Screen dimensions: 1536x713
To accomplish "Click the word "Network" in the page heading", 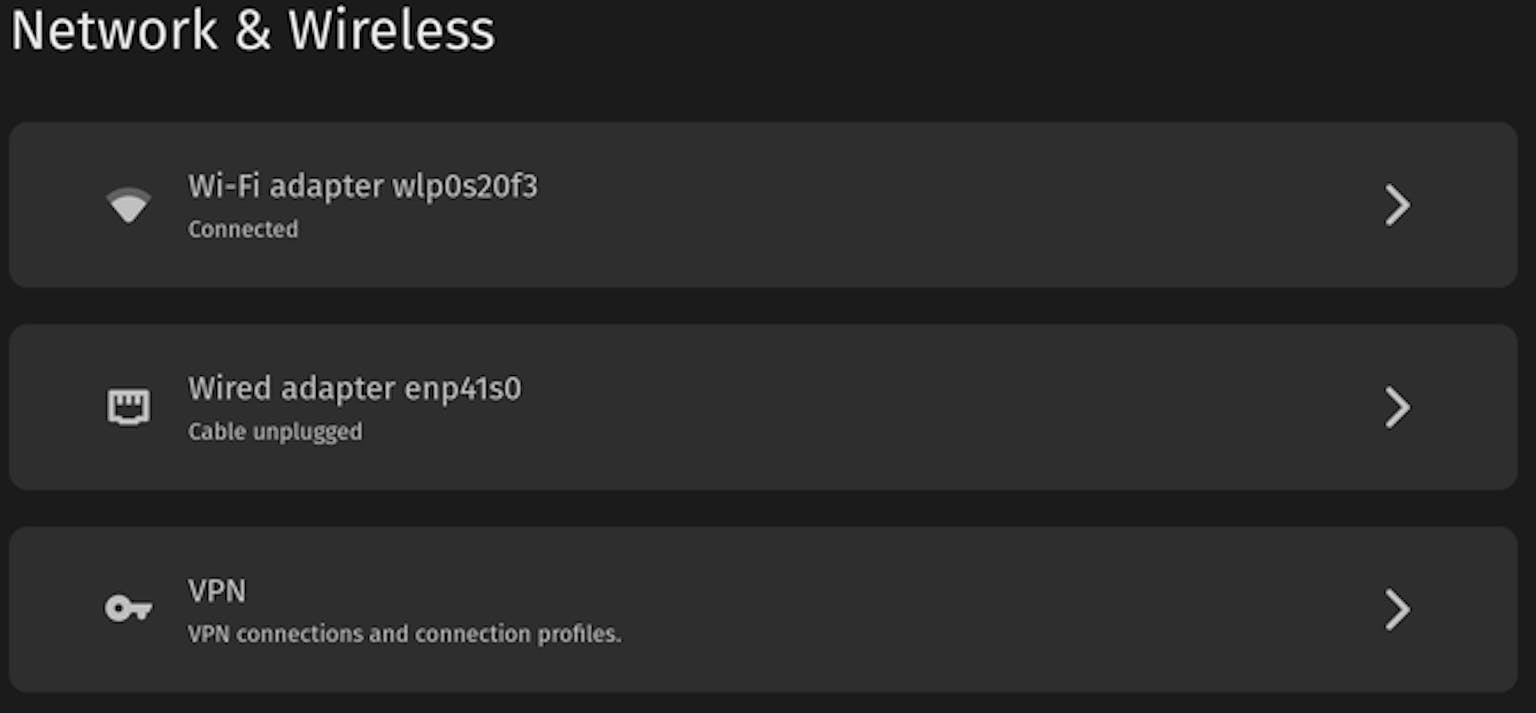I will [x=114, y=30].
